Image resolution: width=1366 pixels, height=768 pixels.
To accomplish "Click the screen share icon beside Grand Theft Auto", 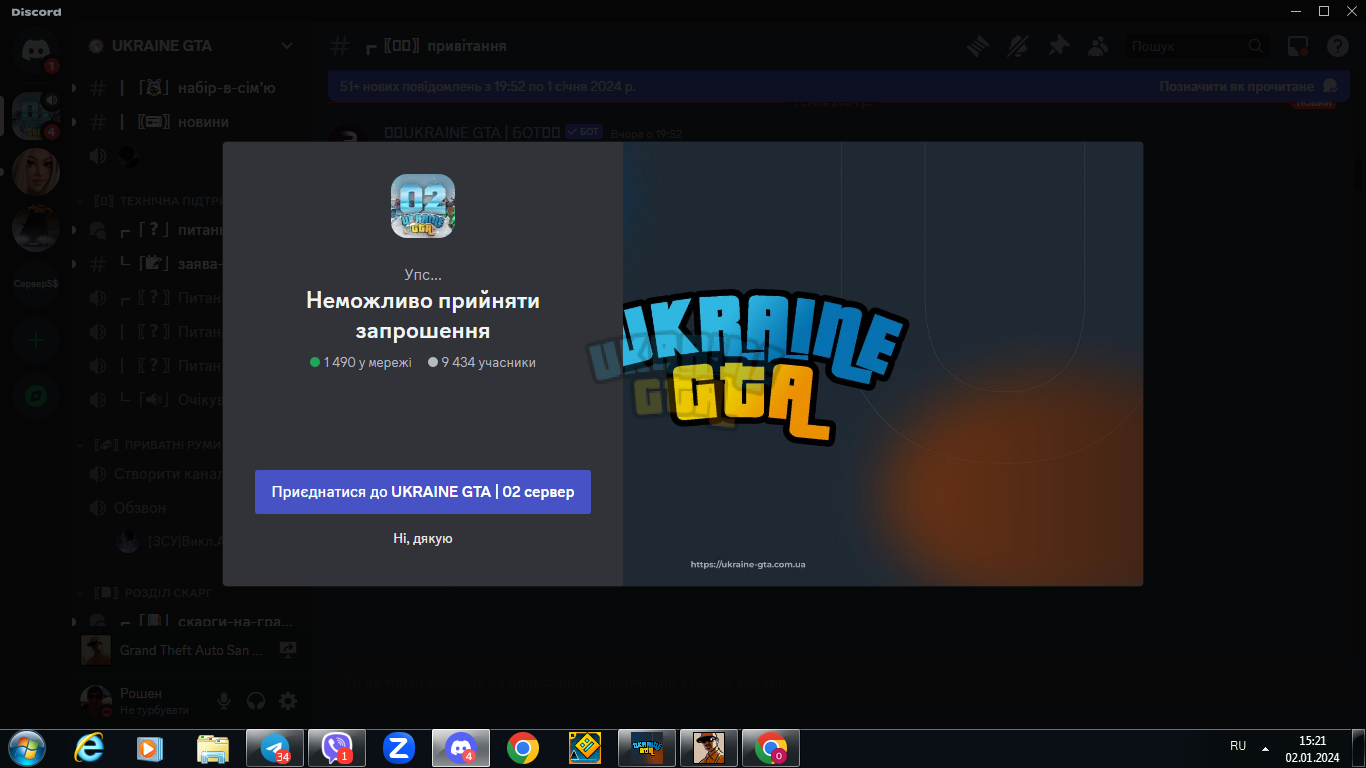I will click(288, 650).
